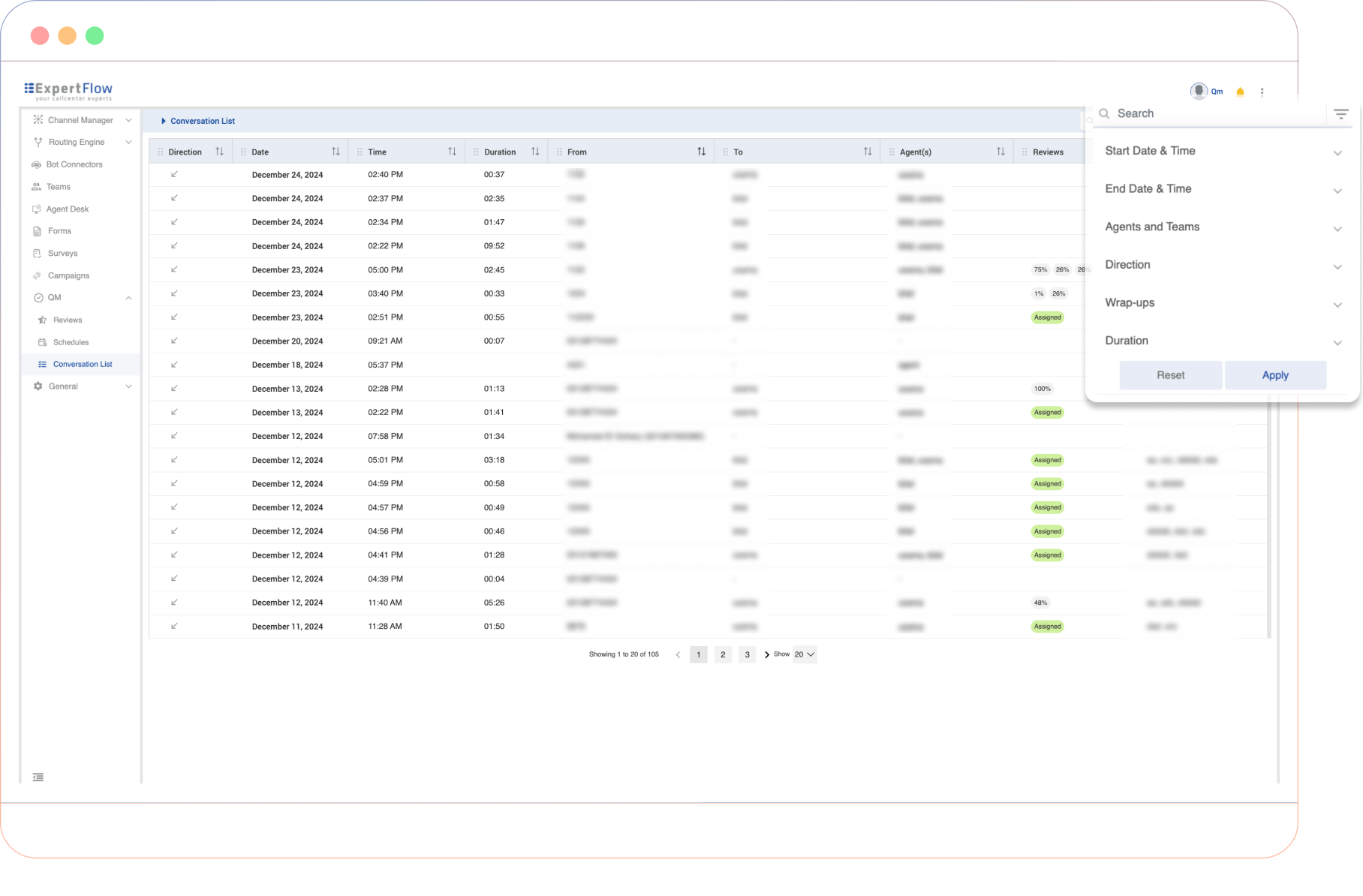Click the filter icon beside Search
This screenshot has height=896, width=1363.
tap(1340, 114)
